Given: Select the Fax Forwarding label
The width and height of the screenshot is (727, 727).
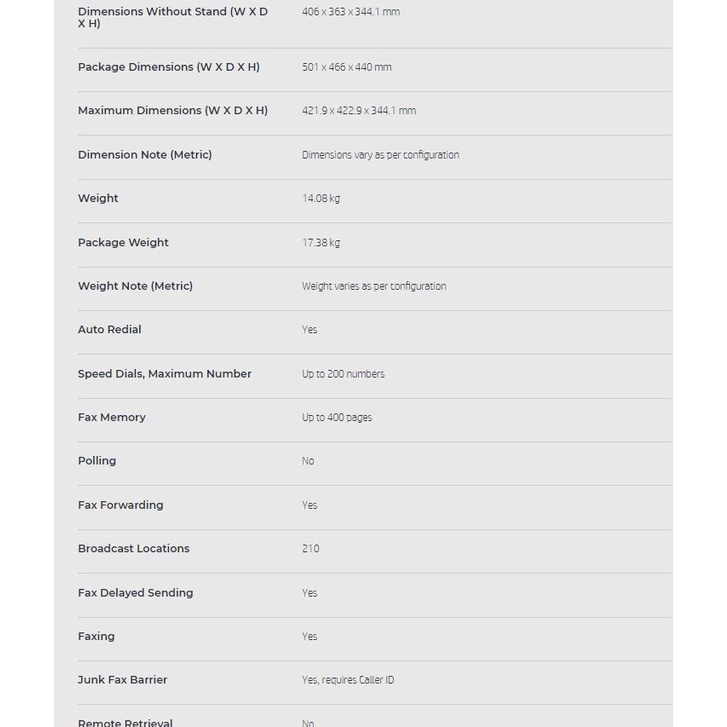Looking at the screenshot, I should click(120, 505).
